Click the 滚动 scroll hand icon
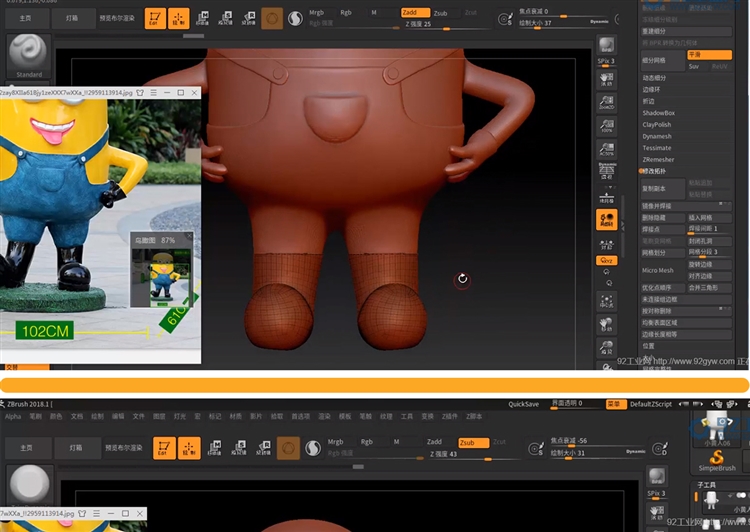This screenshot has width=750, height=532. tap(607, 79)
